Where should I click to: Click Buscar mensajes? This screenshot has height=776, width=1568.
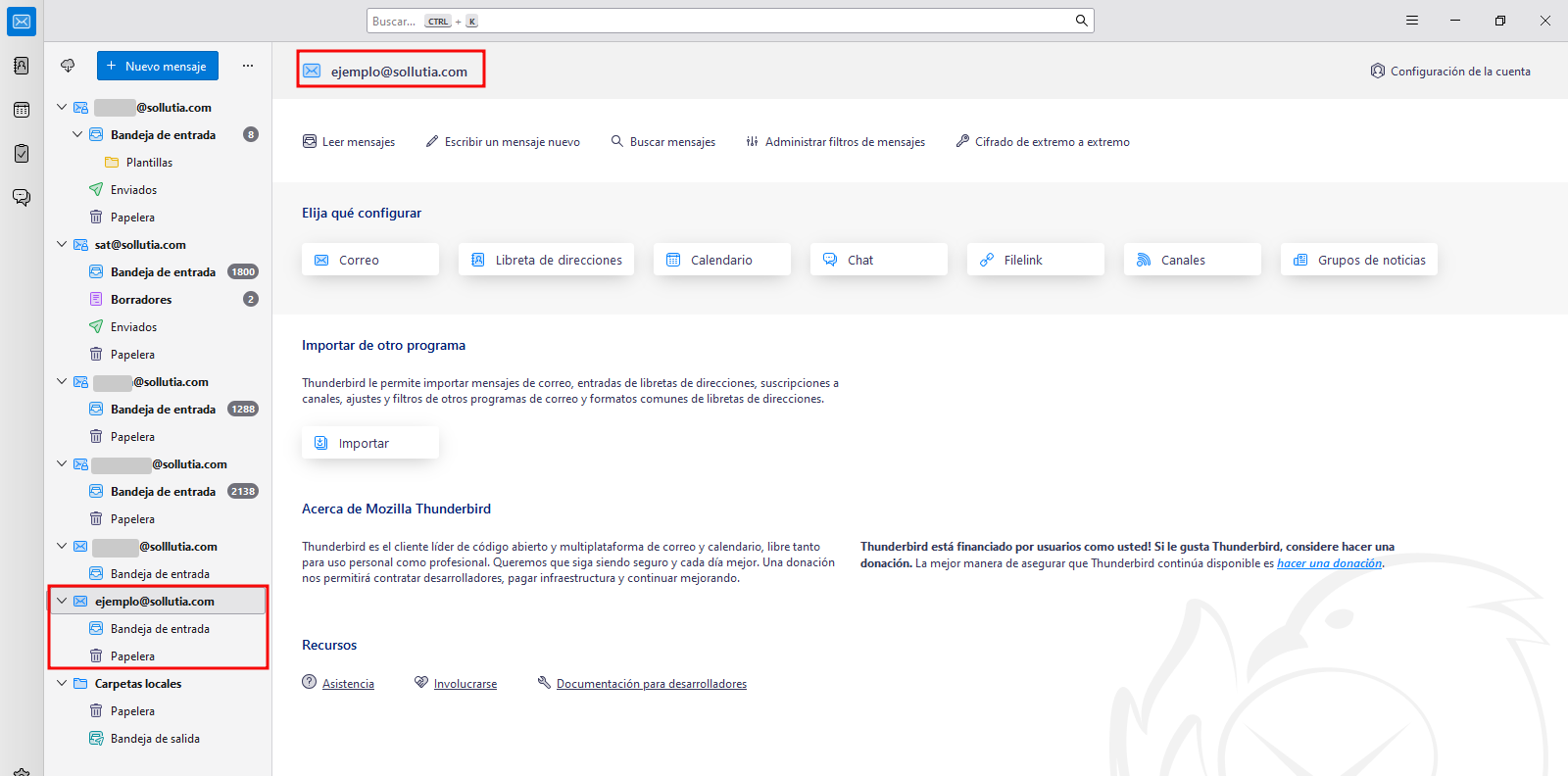coord(663,142)
